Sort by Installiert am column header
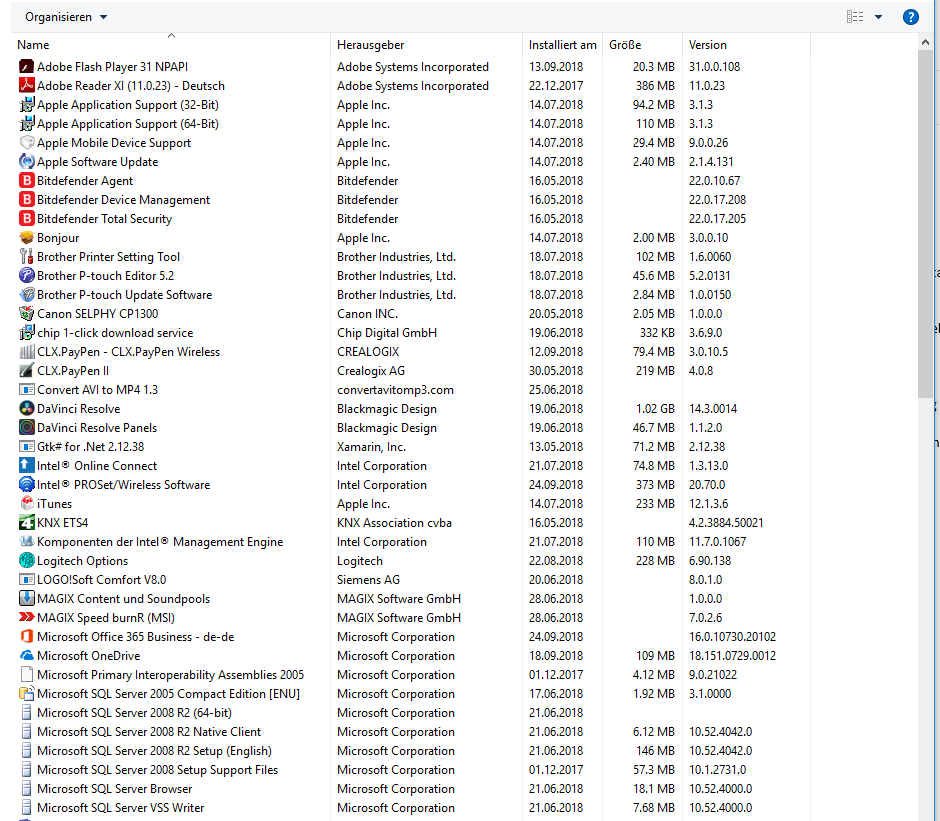 [x=562, y=44]
